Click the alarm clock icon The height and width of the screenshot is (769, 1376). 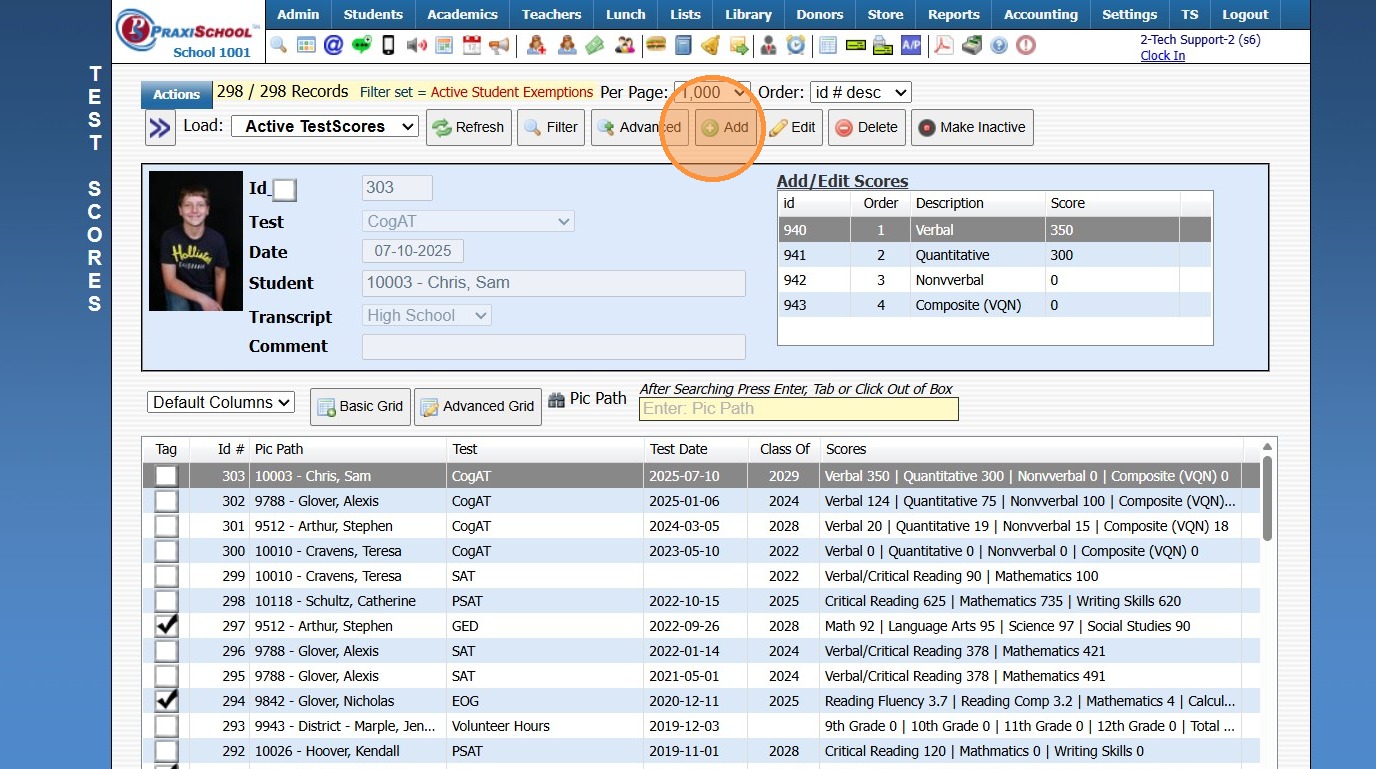[796, 45]
